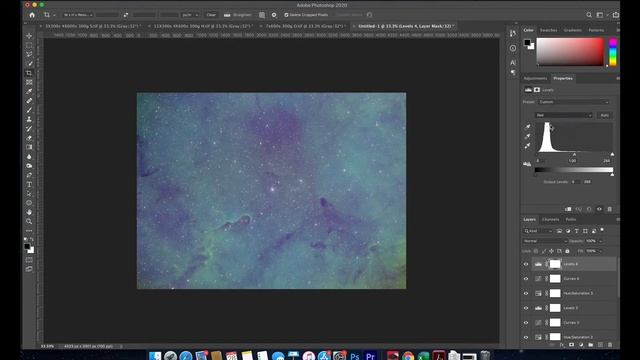Select the Lasso tool

pyautogui.click(x=29, y=54)
